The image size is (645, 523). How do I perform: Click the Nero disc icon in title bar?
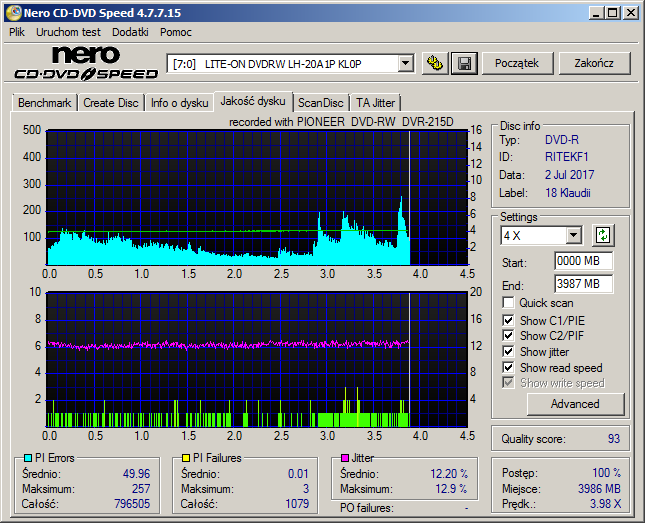coord(13,13)
